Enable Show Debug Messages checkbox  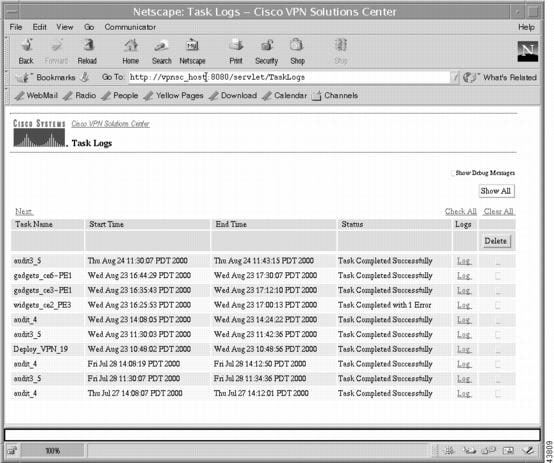click(x=453, y=173)
